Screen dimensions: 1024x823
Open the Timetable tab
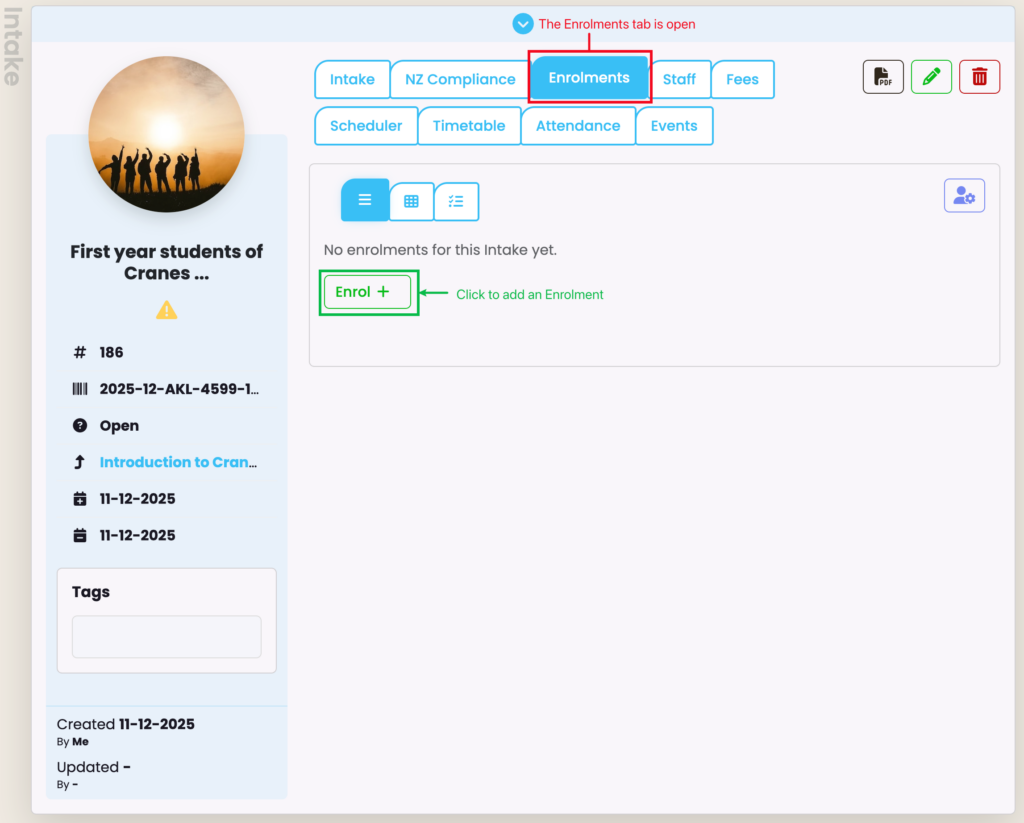coord(469,126)
